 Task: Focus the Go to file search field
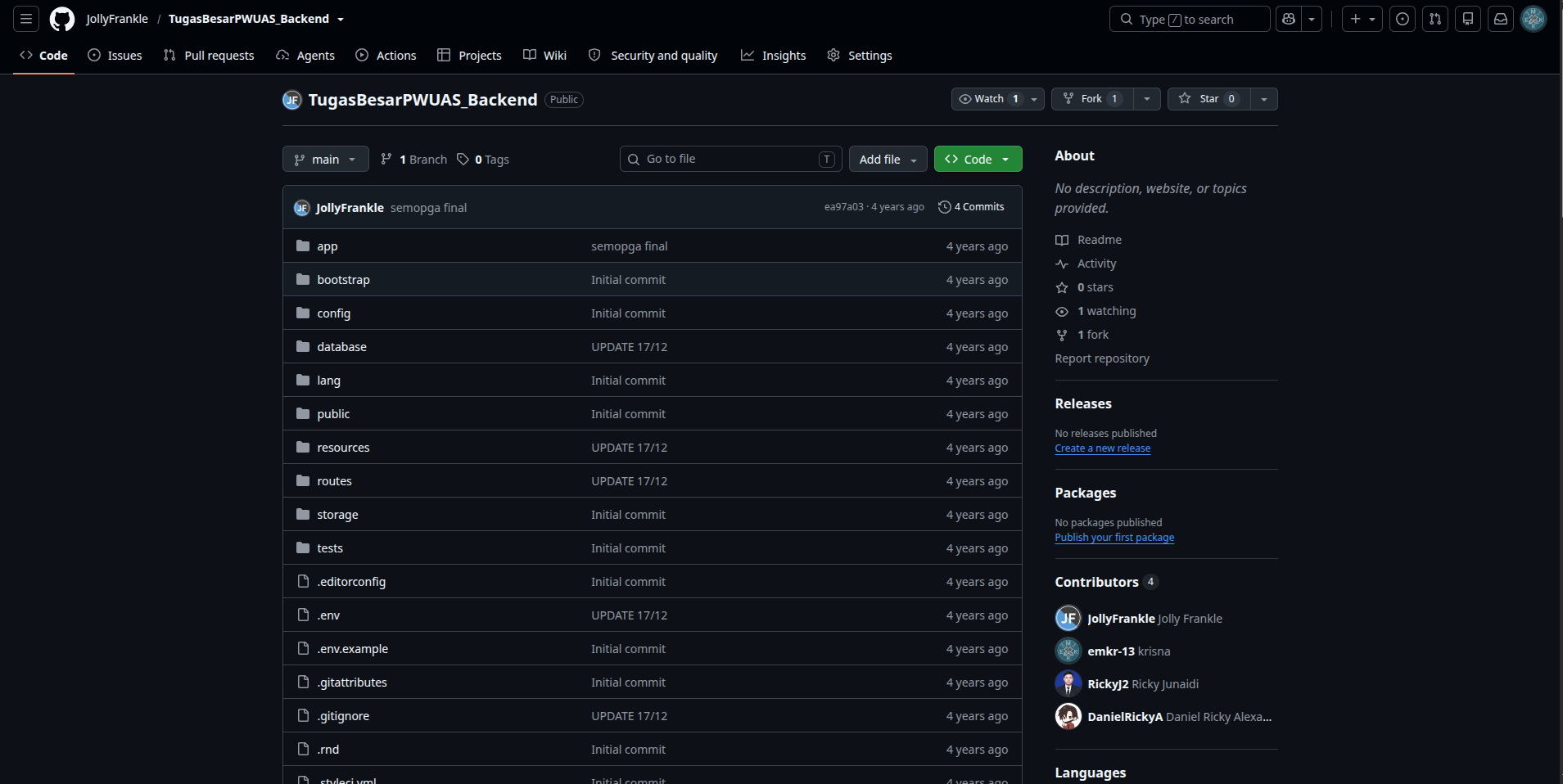731,159
